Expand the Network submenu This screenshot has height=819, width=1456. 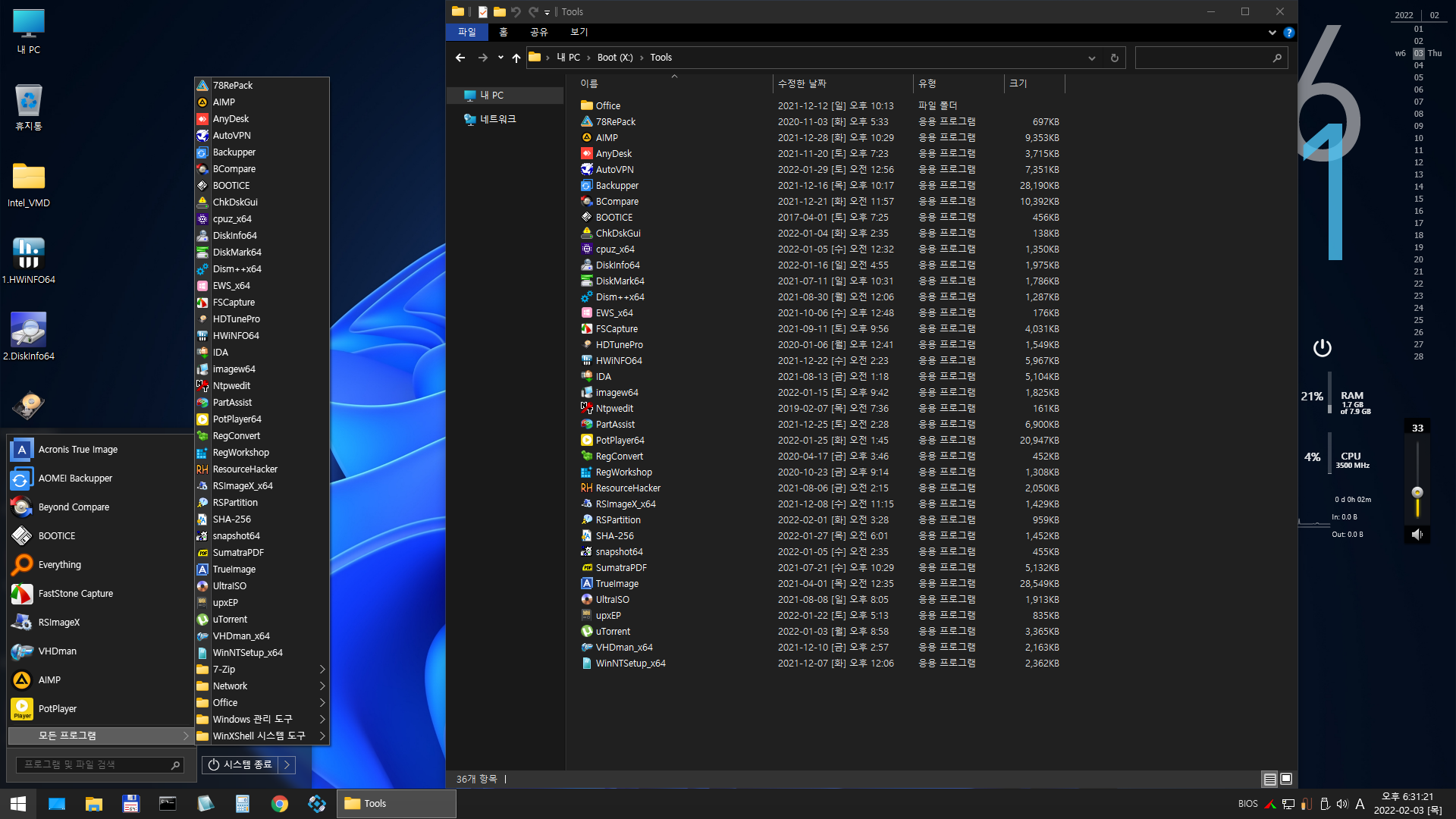262,686
